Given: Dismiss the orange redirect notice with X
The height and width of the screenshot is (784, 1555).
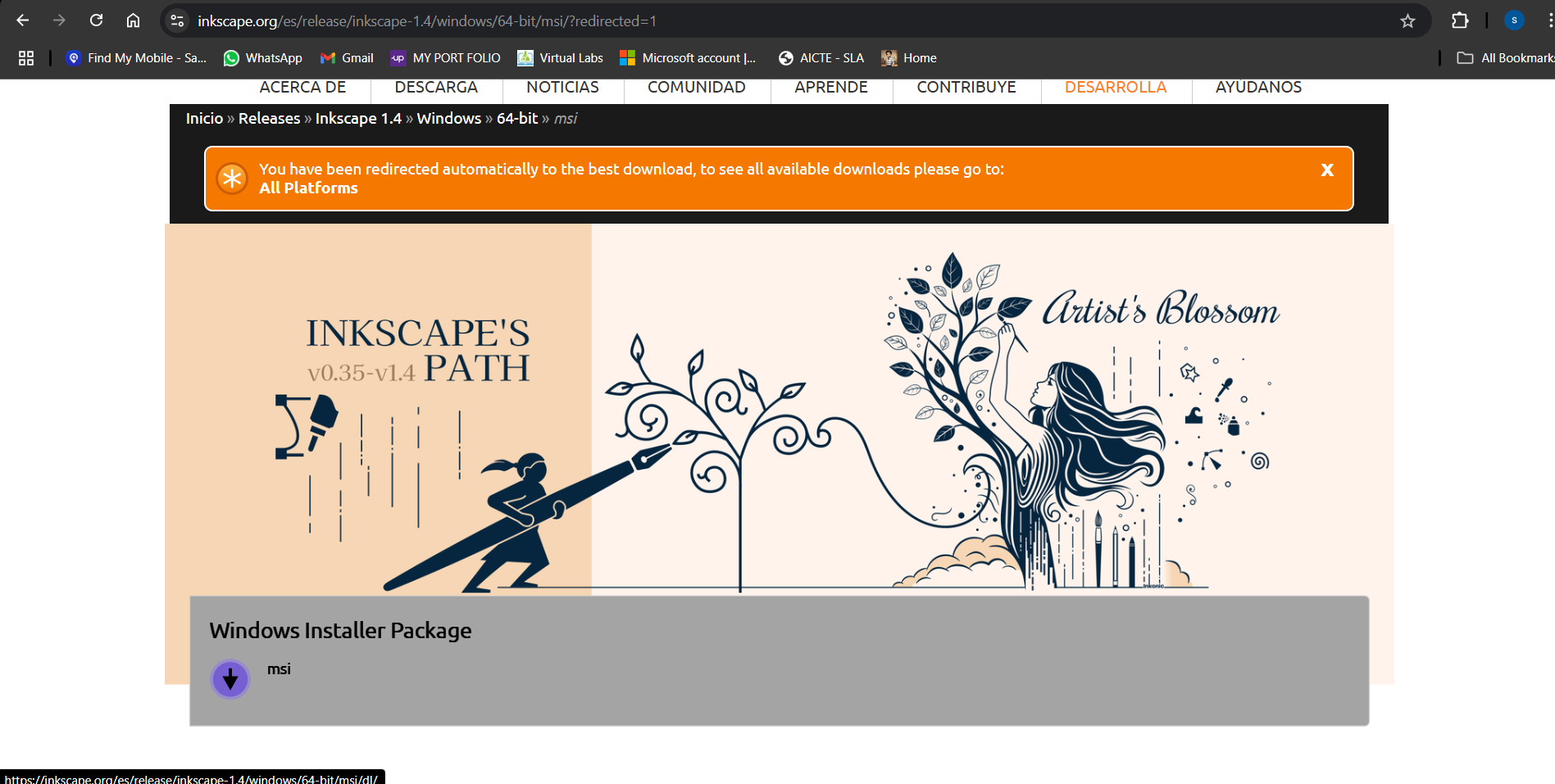Looking at the screenshot, I should pyautogui.click(x=1327, y=170).
